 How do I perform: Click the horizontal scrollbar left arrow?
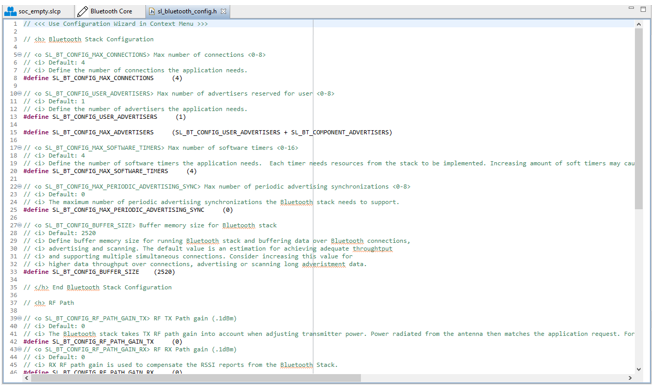[x=27, y=378]
